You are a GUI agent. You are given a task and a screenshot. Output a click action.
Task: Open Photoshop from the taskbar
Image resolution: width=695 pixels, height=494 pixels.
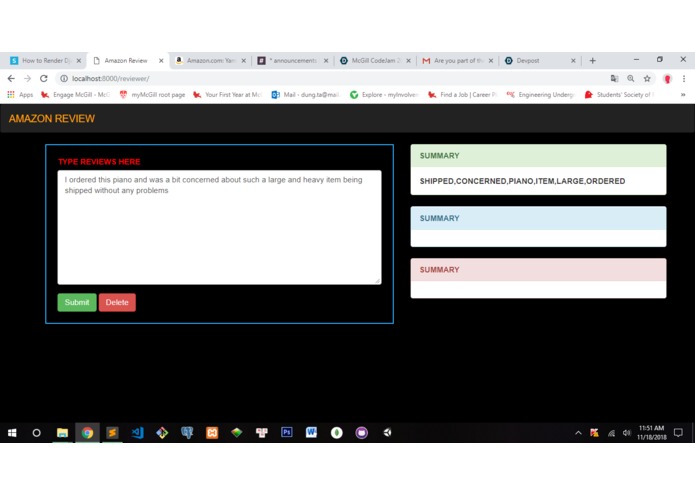[x=287, y=432]
